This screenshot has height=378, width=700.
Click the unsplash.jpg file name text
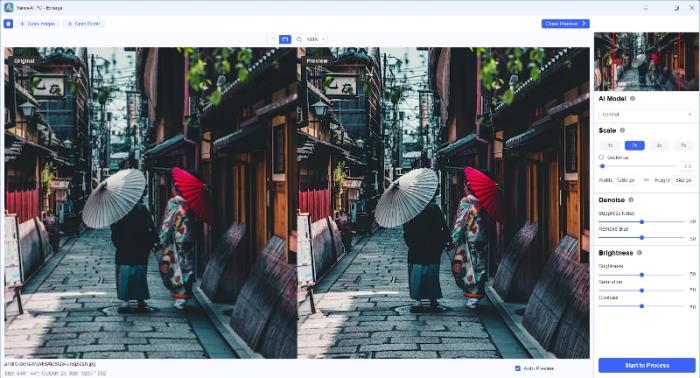pyautogui.click(x=50, y=364)
